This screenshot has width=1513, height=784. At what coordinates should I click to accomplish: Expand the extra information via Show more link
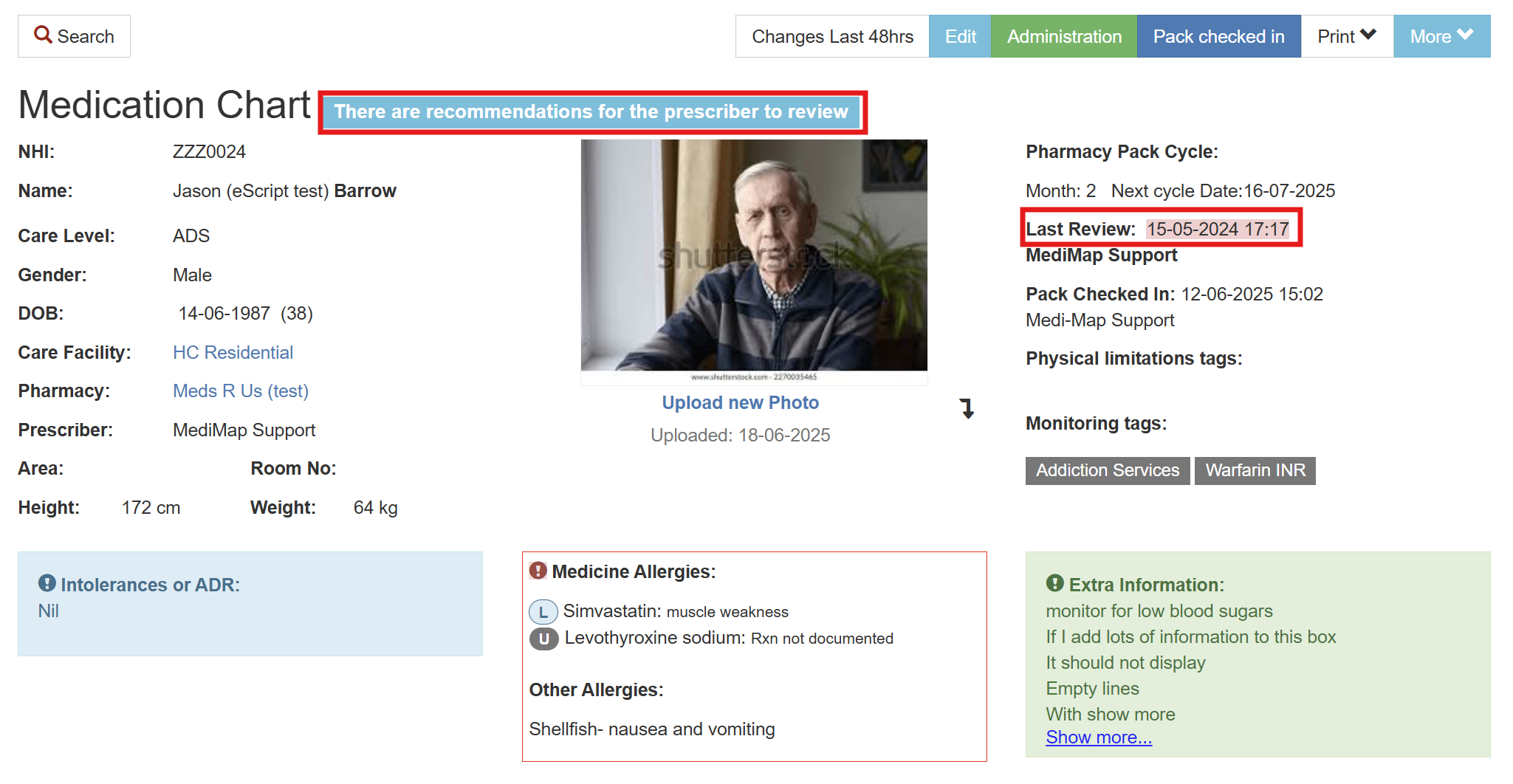1098,737
